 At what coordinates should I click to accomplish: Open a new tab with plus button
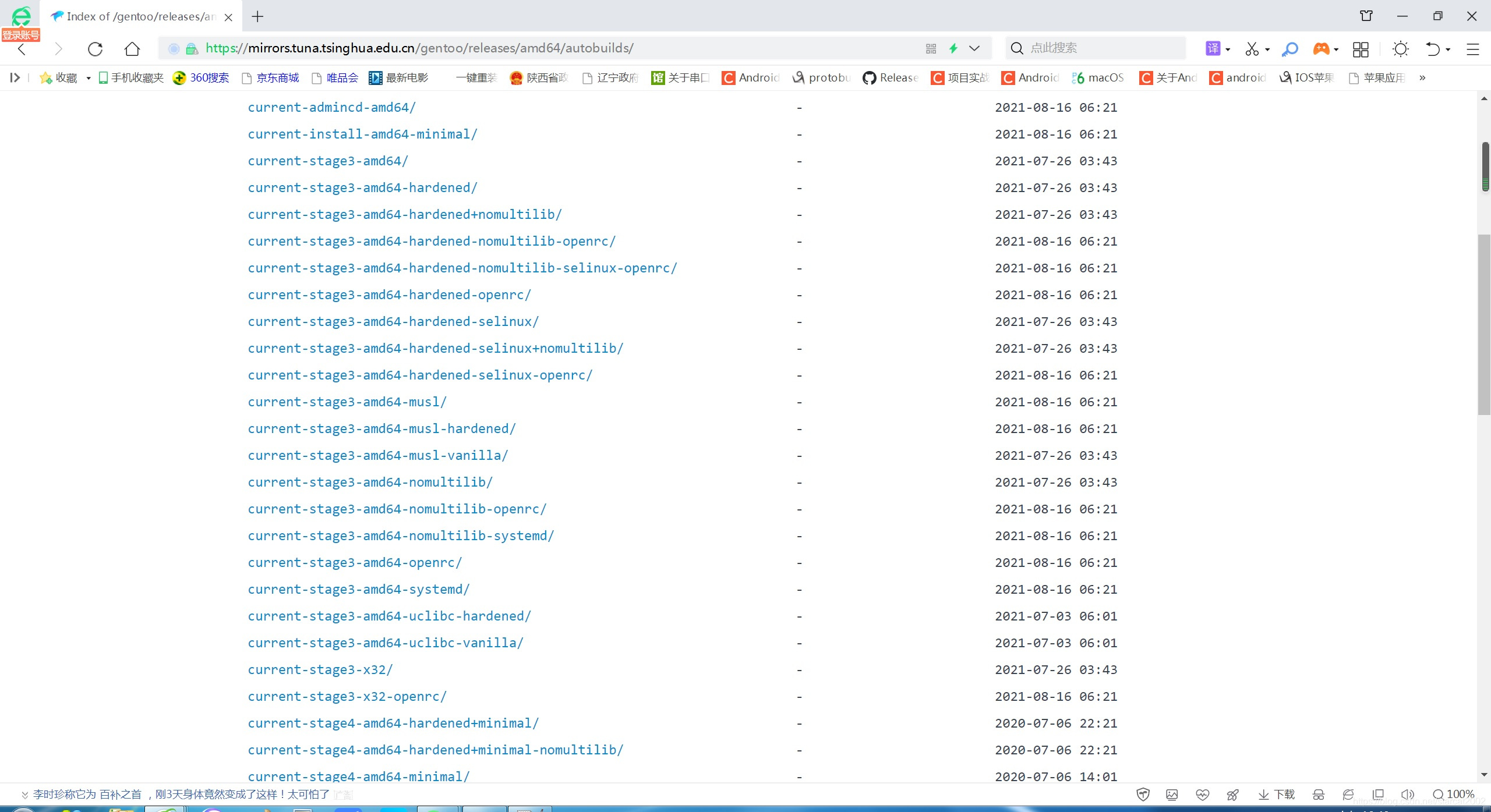257,16
